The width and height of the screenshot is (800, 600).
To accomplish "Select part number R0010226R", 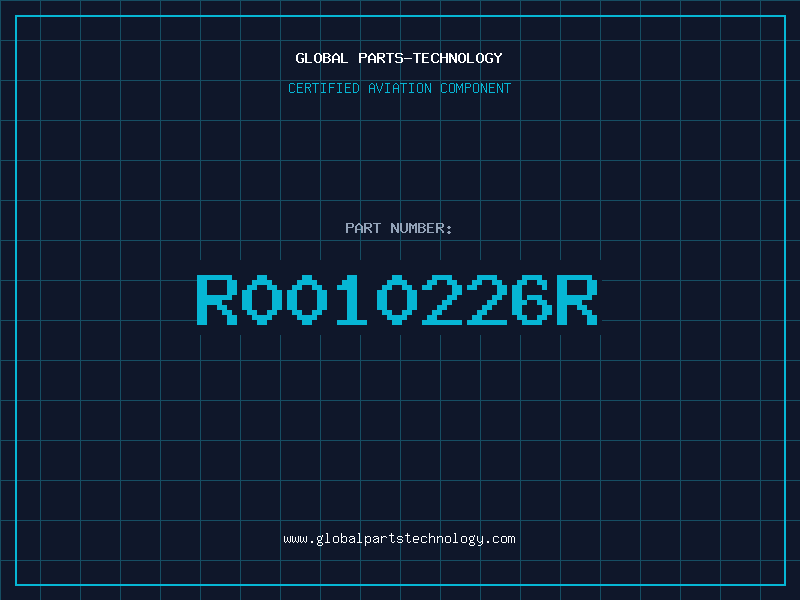I will tap(397, 300).
